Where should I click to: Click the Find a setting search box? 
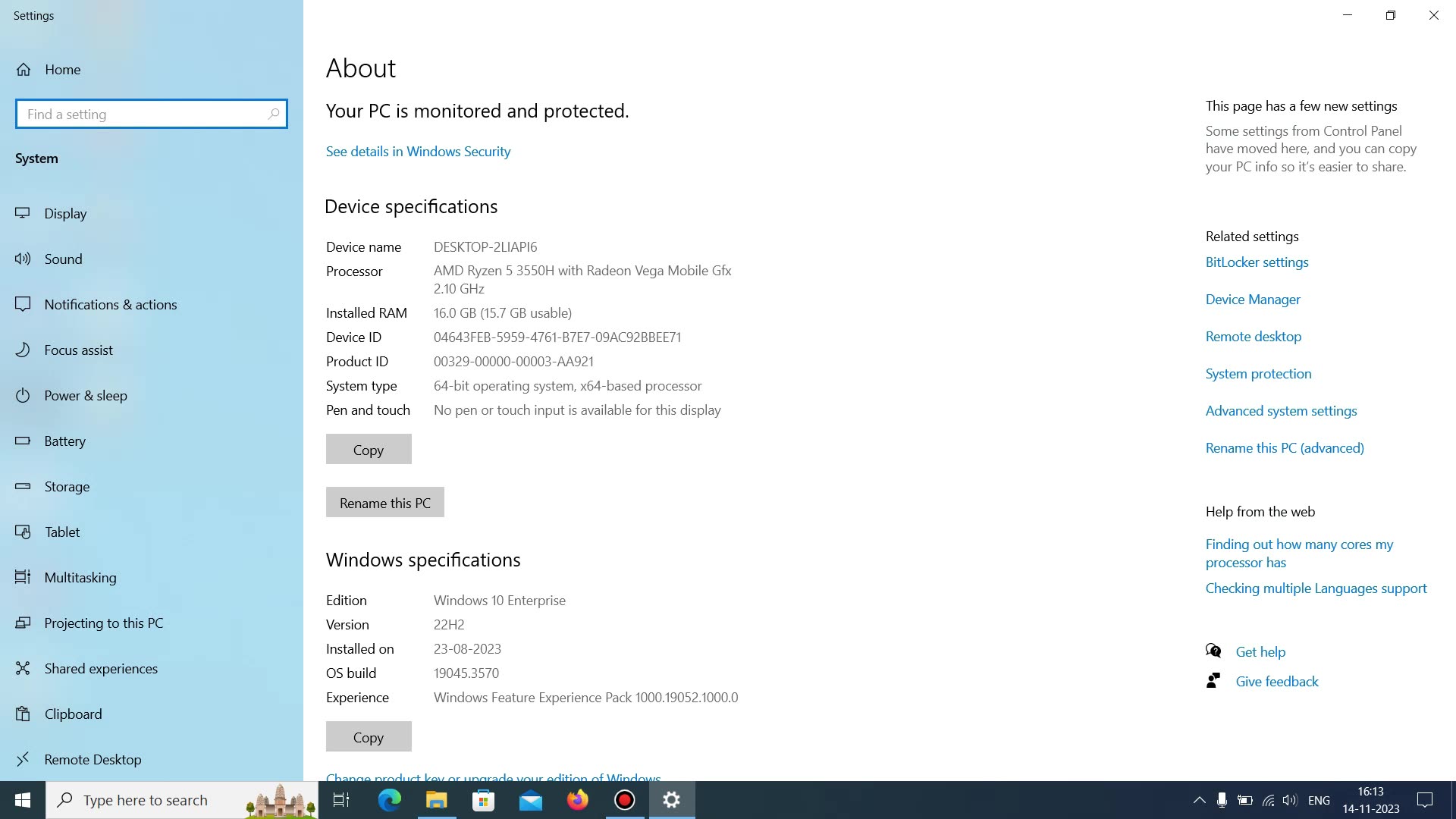click(x=152, y=114)
